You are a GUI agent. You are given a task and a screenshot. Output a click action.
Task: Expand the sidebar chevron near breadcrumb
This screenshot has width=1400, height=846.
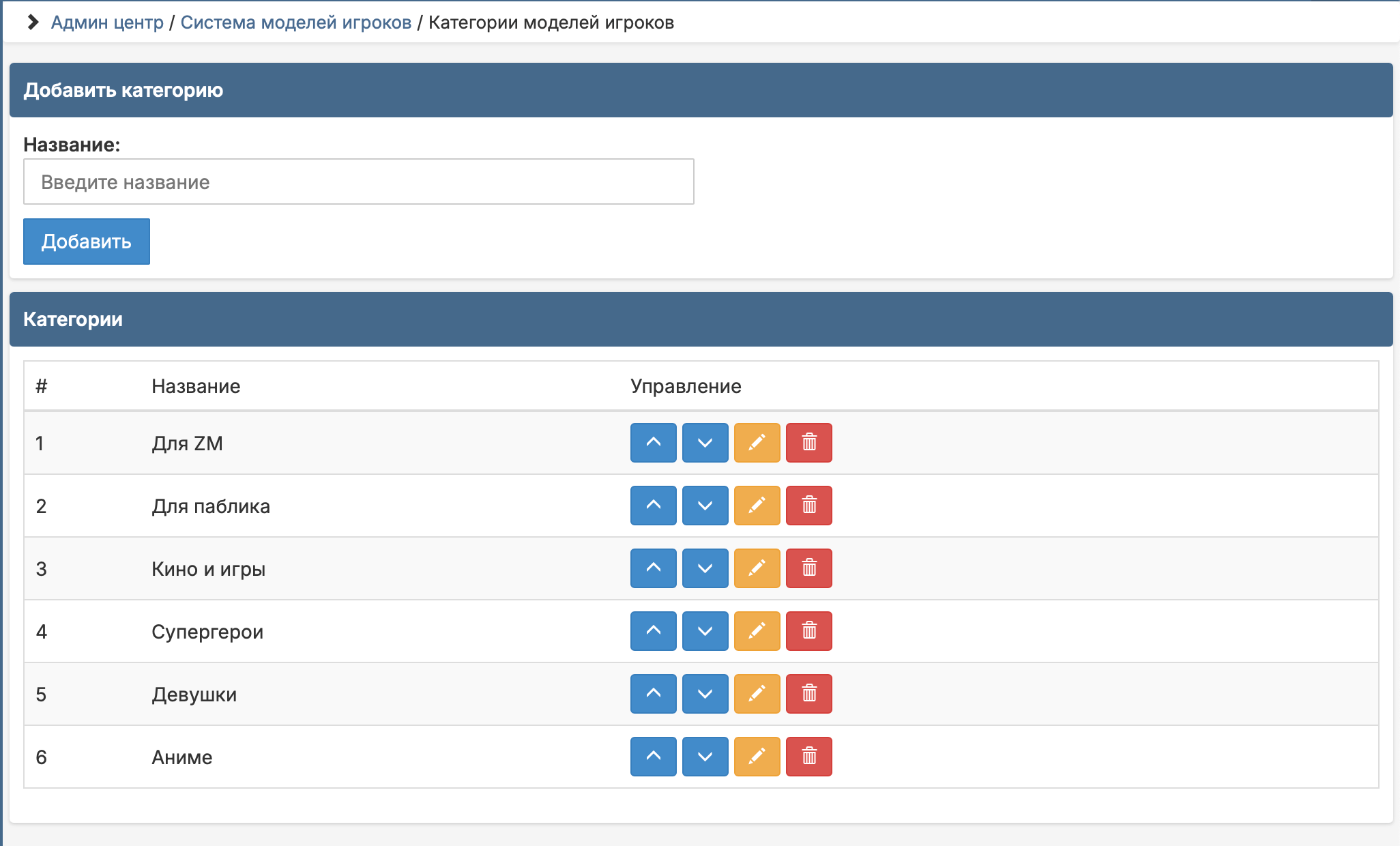point(32,23)
